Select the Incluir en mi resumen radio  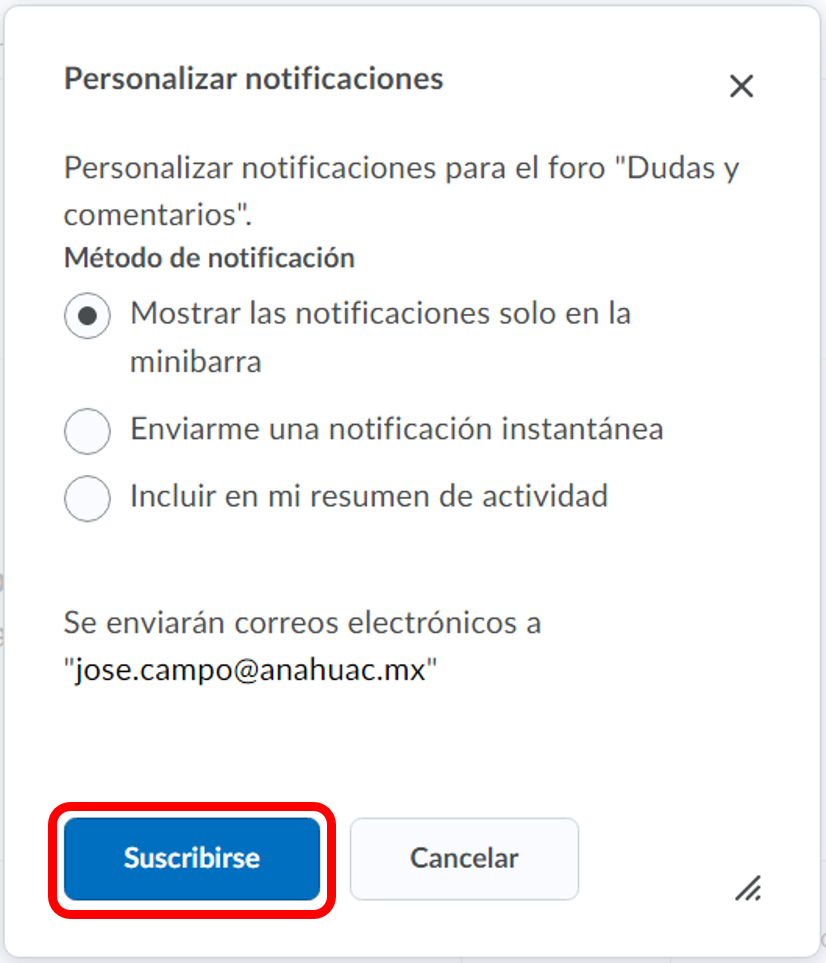click(87, 498)
